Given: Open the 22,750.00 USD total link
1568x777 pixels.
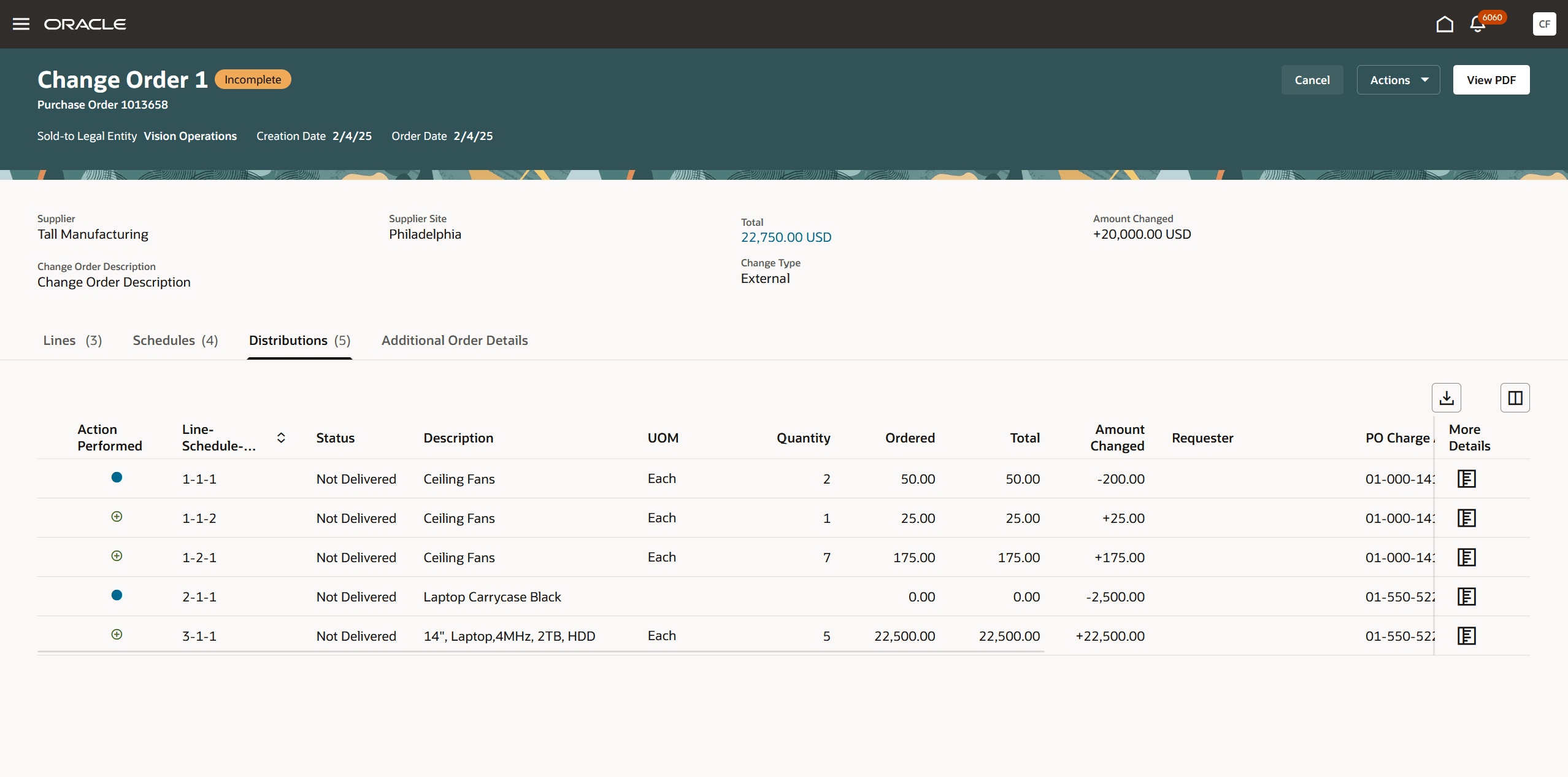Looking at the screenshot, I should pos(786,237).
